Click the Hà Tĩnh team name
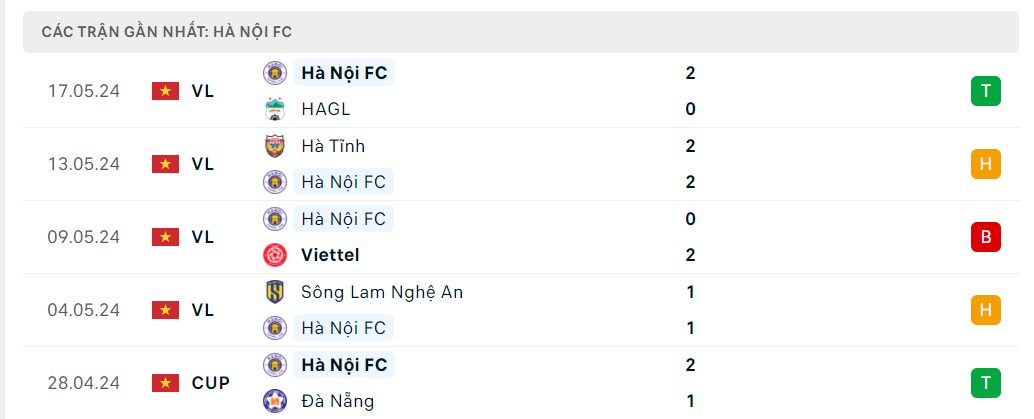1034x419 pixels. coord(332,146)
